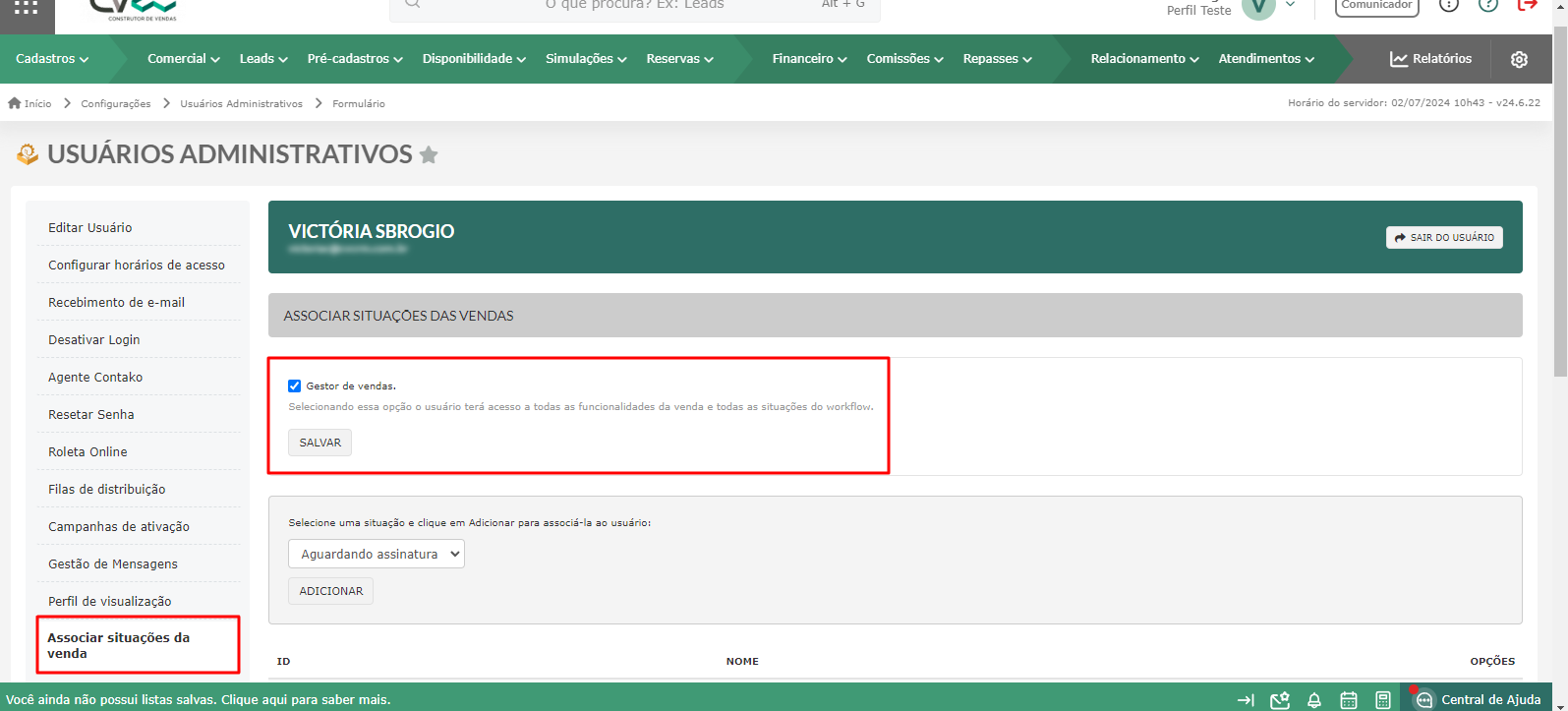Expand the Pré-cadastros menu
The width and height of the screenshot is (1568, 711).
click(x=355, y=59)
